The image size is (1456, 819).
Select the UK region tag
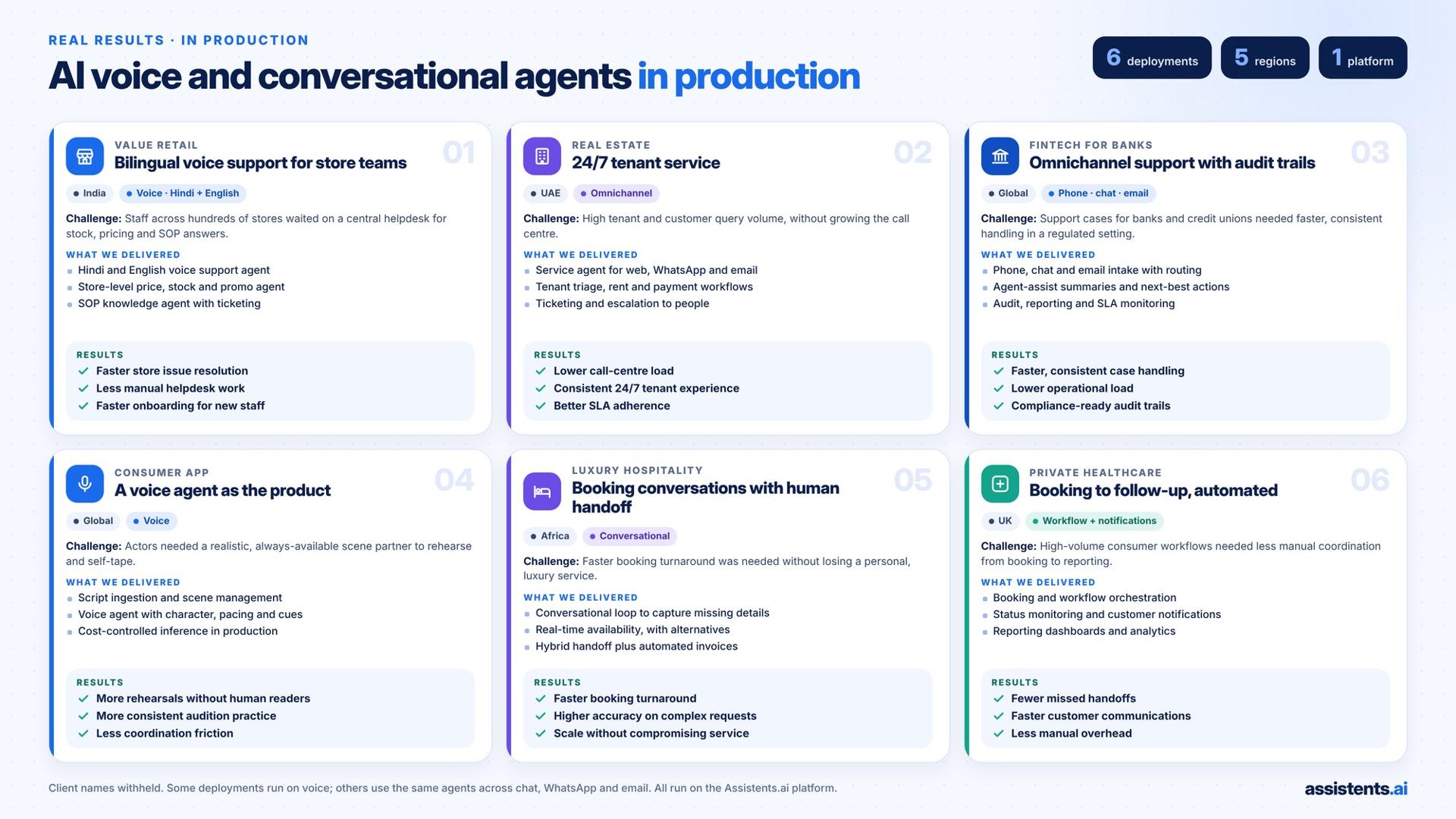click(x=1000, y=521)
